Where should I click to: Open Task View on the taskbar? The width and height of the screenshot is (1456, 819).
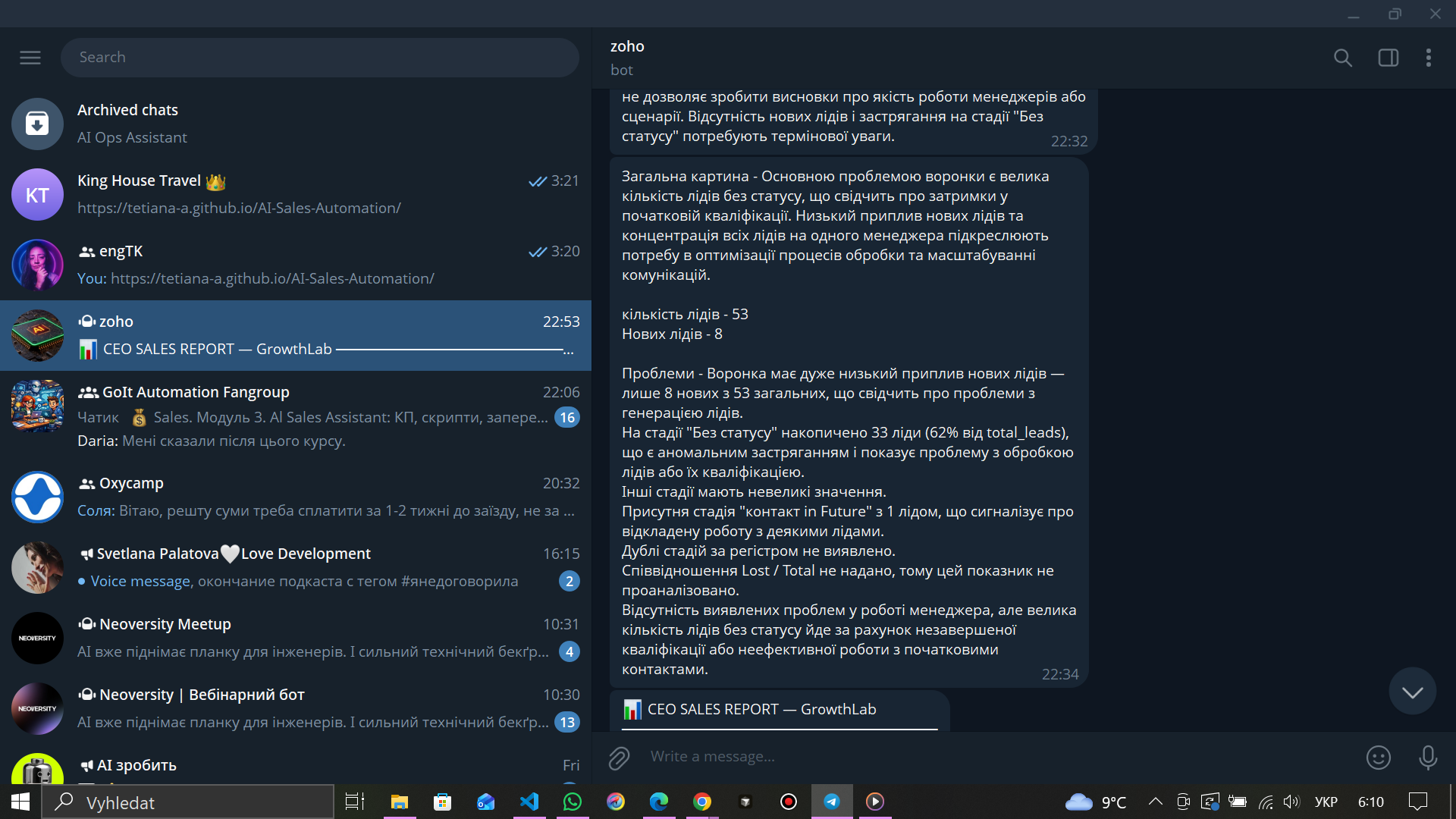[x=355, y=802]
